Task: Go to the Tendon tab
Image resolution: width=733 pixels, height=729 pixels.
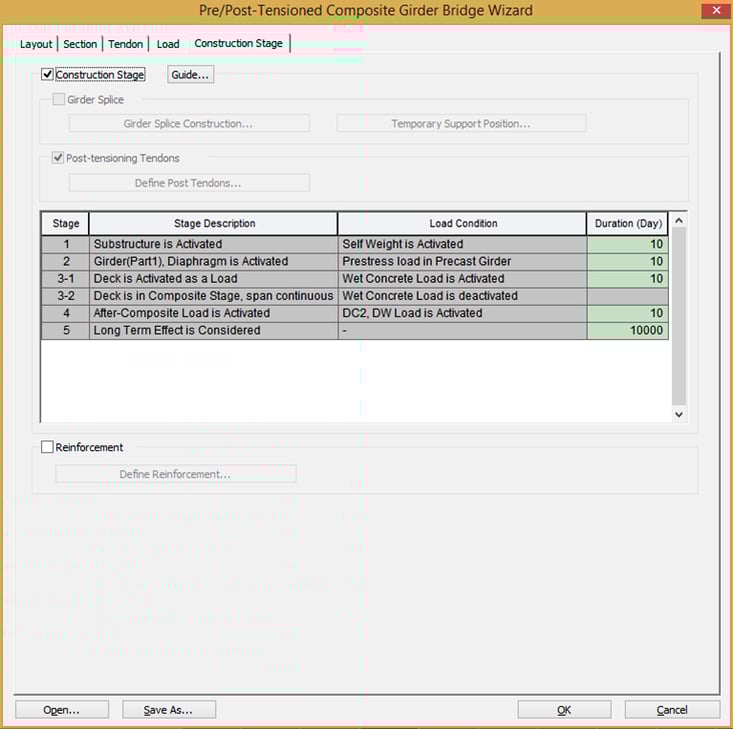Action: [x=126, y=44]
